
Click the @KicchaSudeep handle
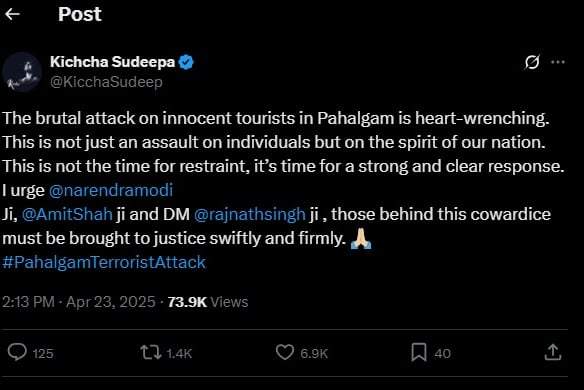coord(106,82)
